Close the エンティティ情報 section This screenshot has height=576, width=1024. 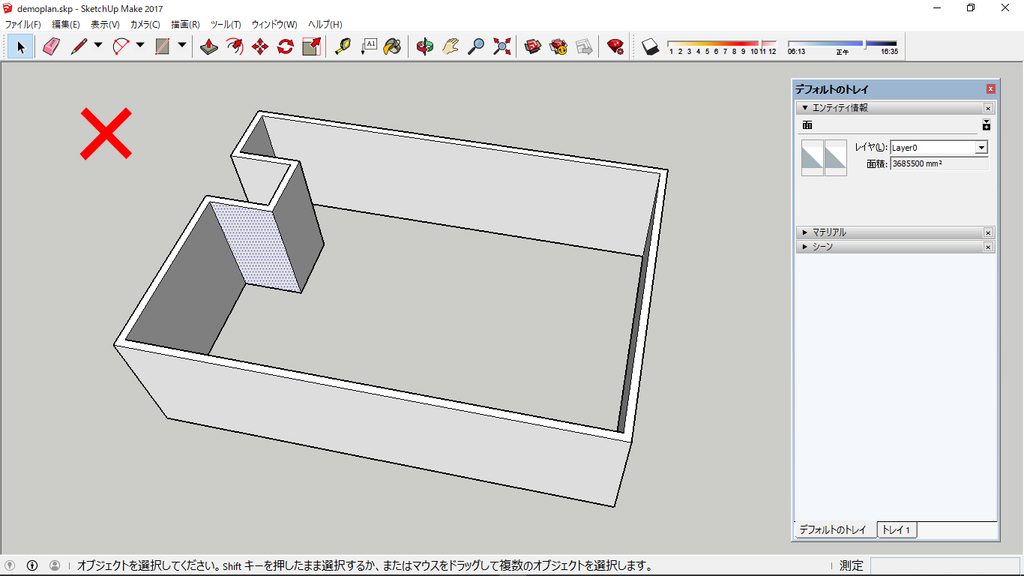[988, 108]
